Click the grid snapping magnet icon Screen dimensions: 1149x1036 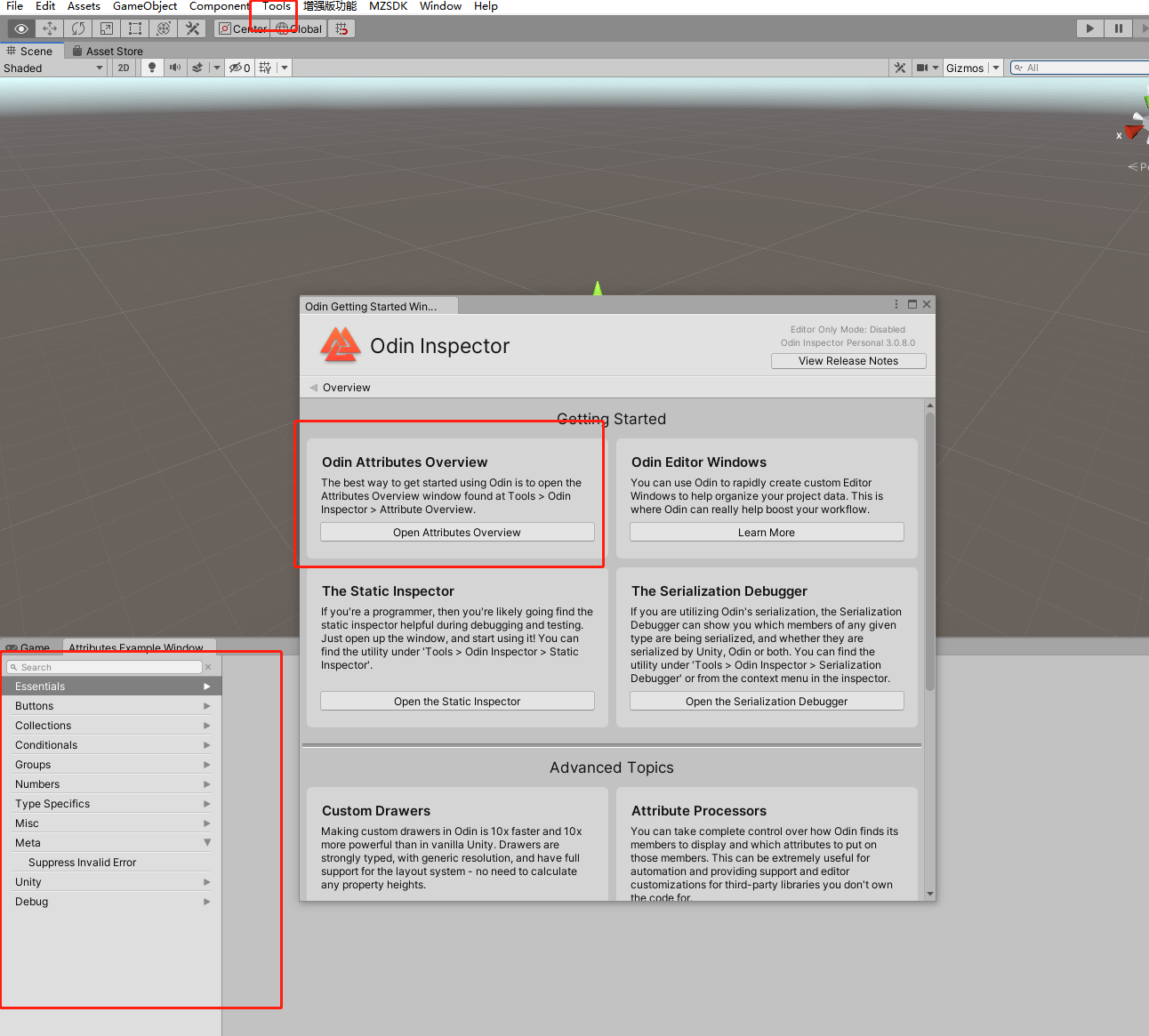[341, 28]
